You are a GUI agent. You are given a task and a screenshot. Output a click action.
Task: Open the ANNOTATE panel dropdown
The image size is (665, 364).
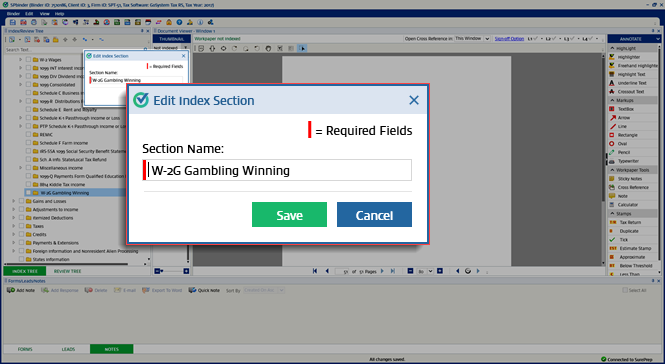pos(658,39)
